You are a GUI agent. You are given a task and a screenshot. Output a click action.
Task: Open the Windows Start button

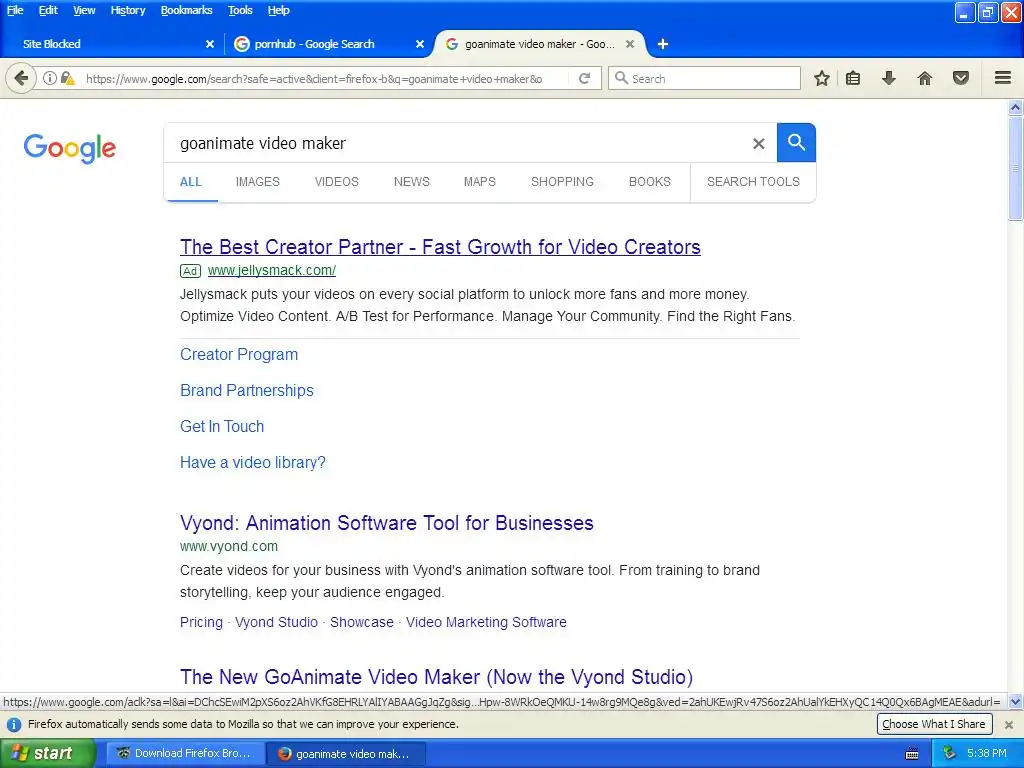pos(47,753)
